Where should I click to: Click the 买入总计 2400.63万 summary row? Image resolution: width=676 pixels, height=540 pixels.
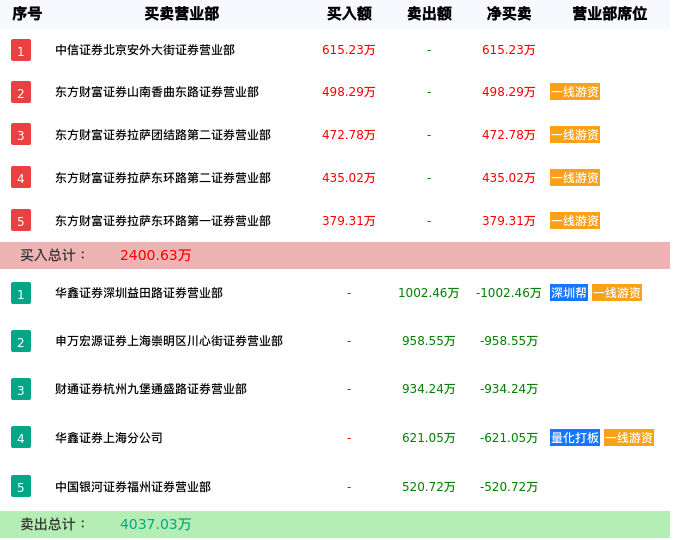click(x=335, y=255)
